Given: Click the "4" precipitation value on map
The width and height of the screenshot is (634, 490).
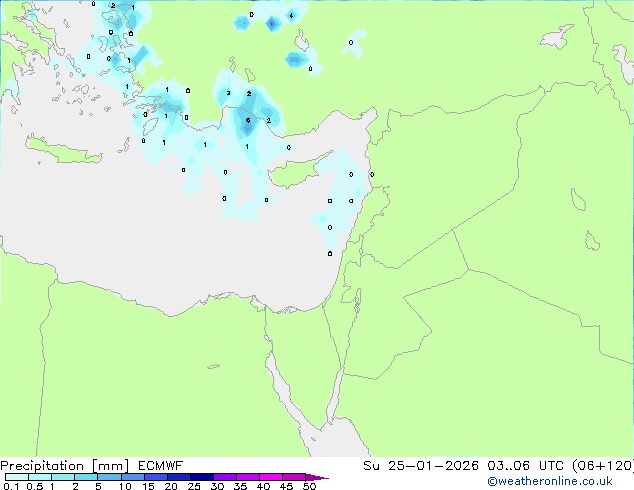Looking at the screenshot, I should [x=292, y=16].
